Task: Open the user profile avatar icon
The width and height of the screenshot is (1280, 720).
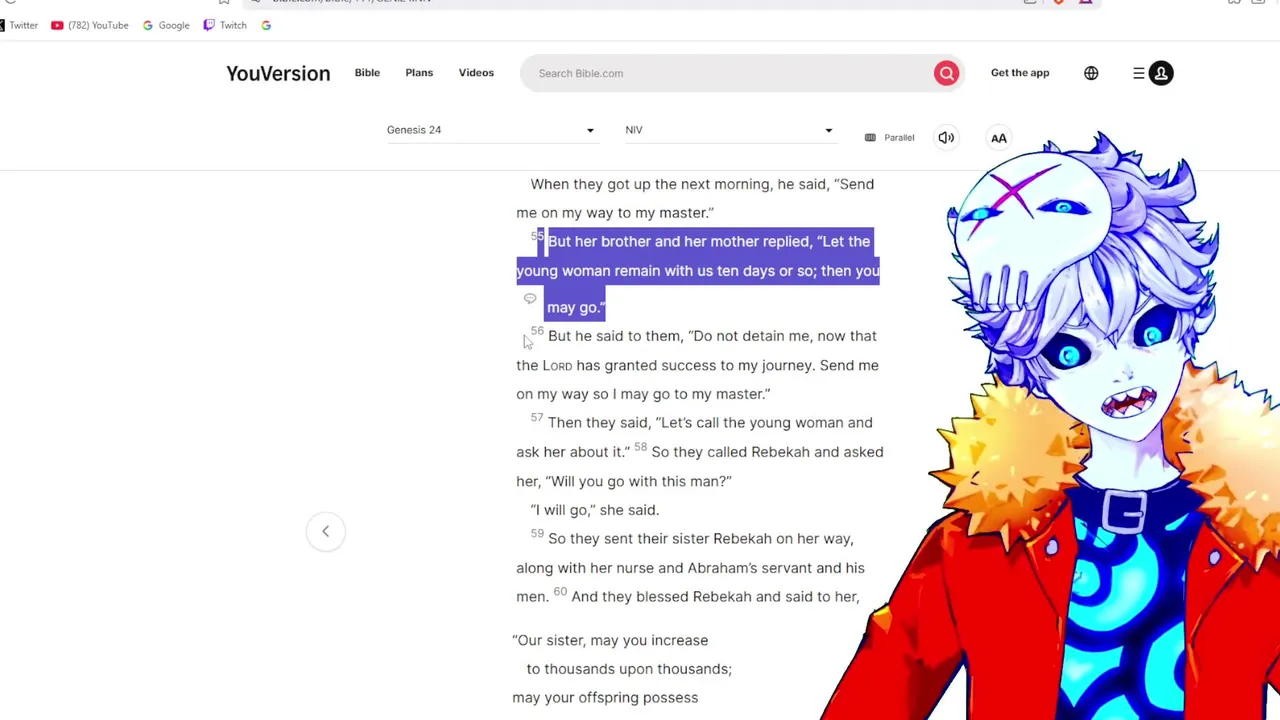Action: click(1161, 73)
